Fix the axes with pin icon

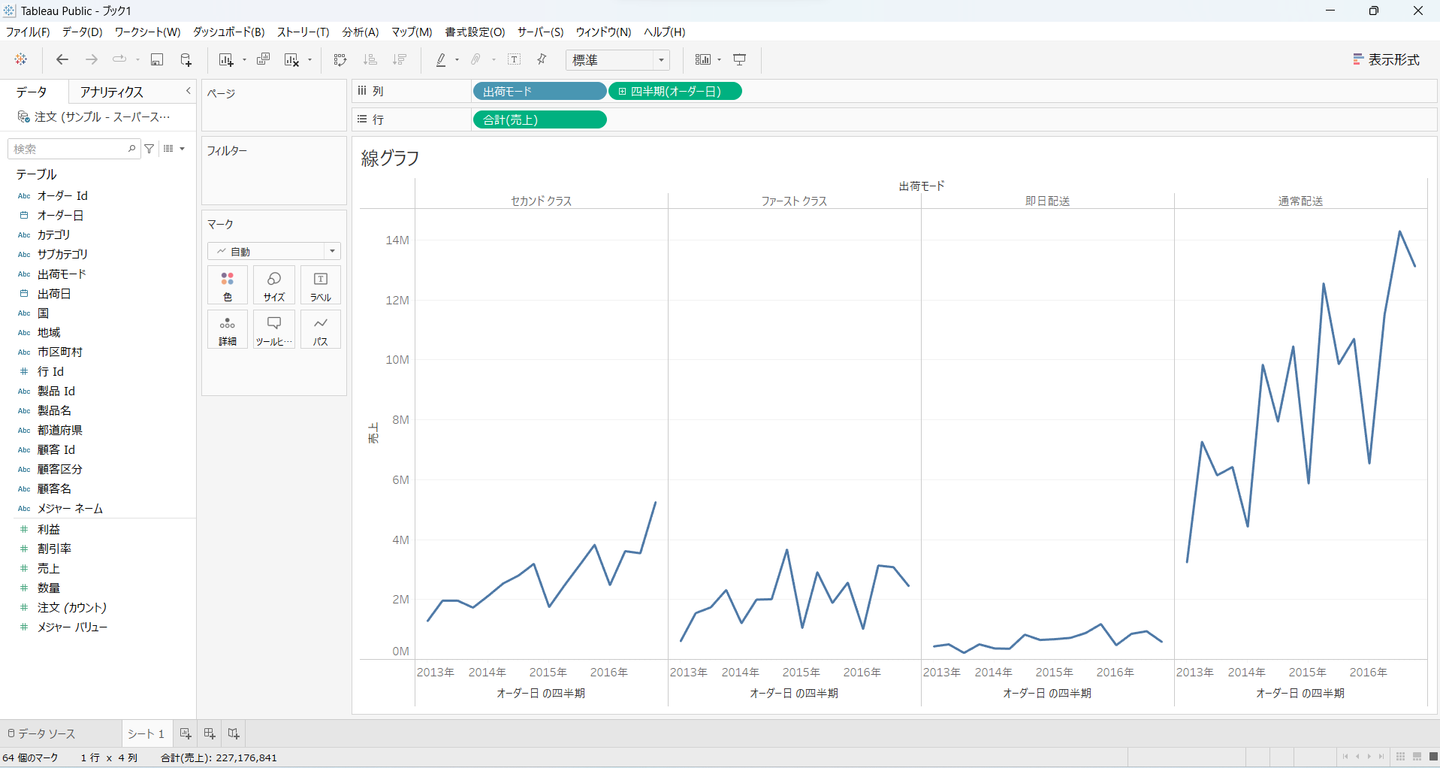pyautogui.click(x=542, y=60)
